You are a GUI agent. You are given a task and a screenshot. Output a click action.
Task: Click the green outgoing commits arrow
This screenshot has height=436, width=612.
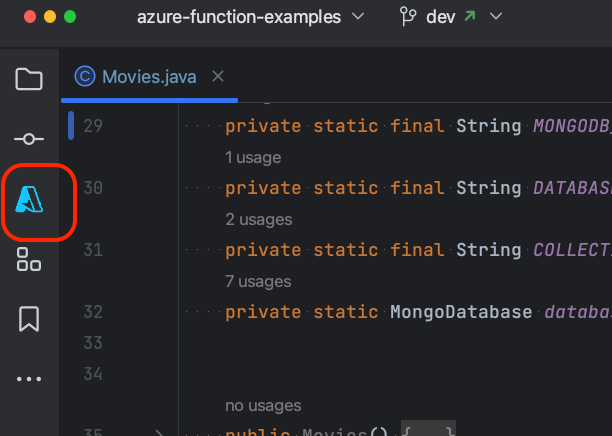470,17
